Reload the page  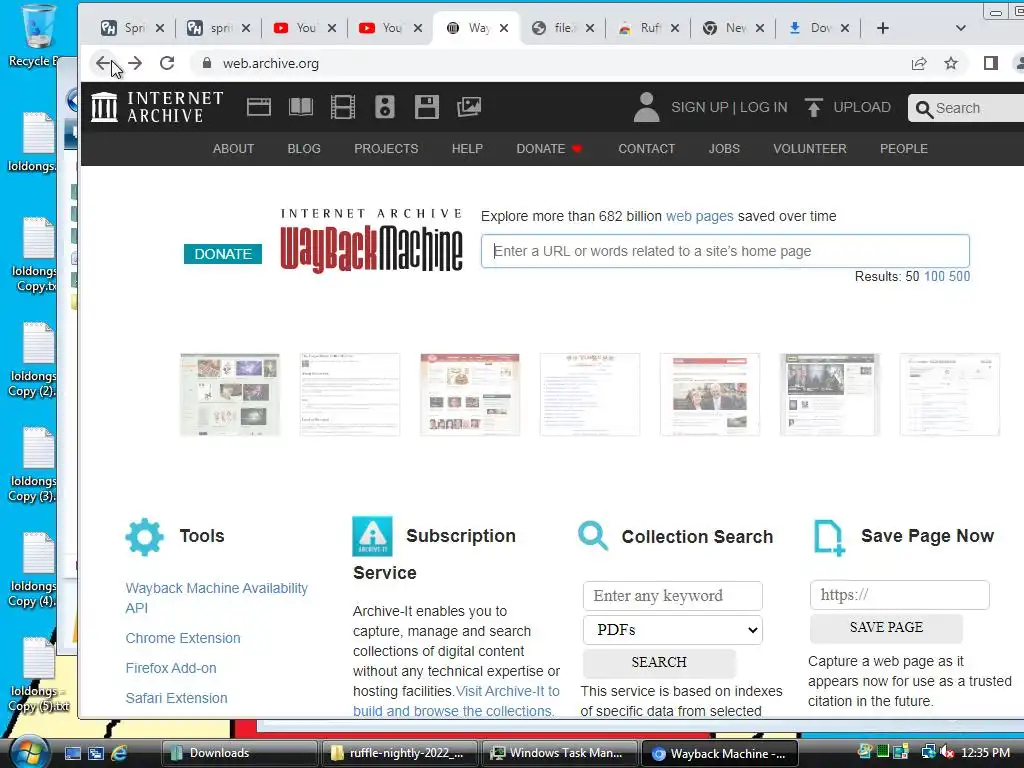click(167, 63)
